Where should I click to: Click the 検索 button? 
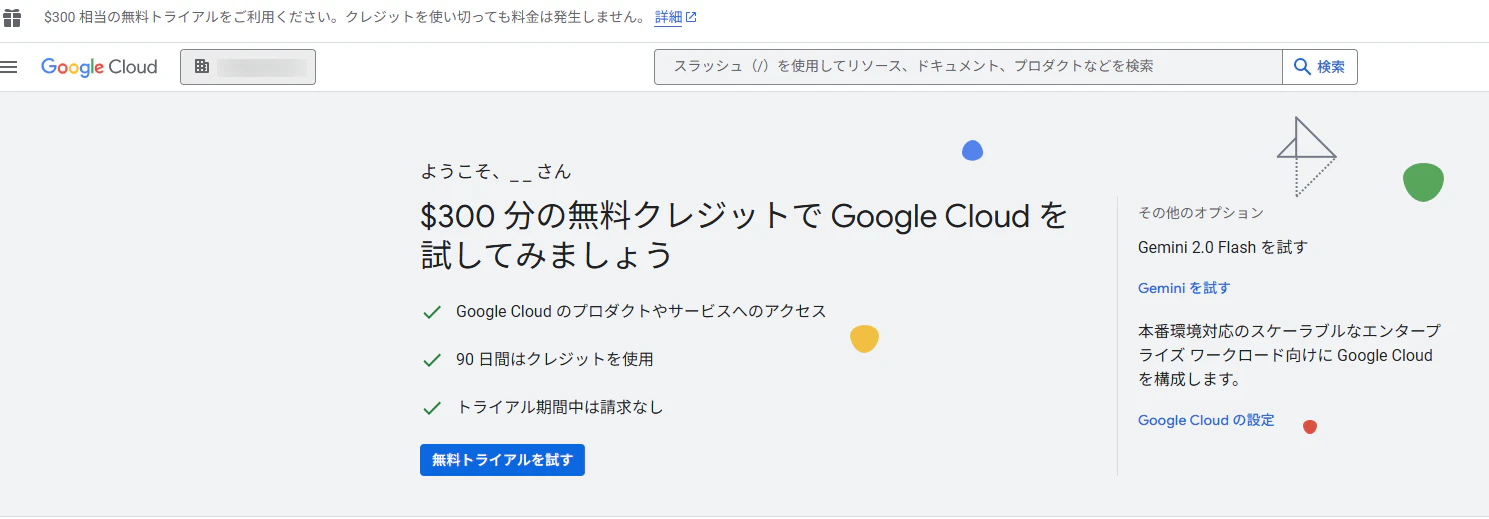pyautogui.click(x=1320, y=67)
